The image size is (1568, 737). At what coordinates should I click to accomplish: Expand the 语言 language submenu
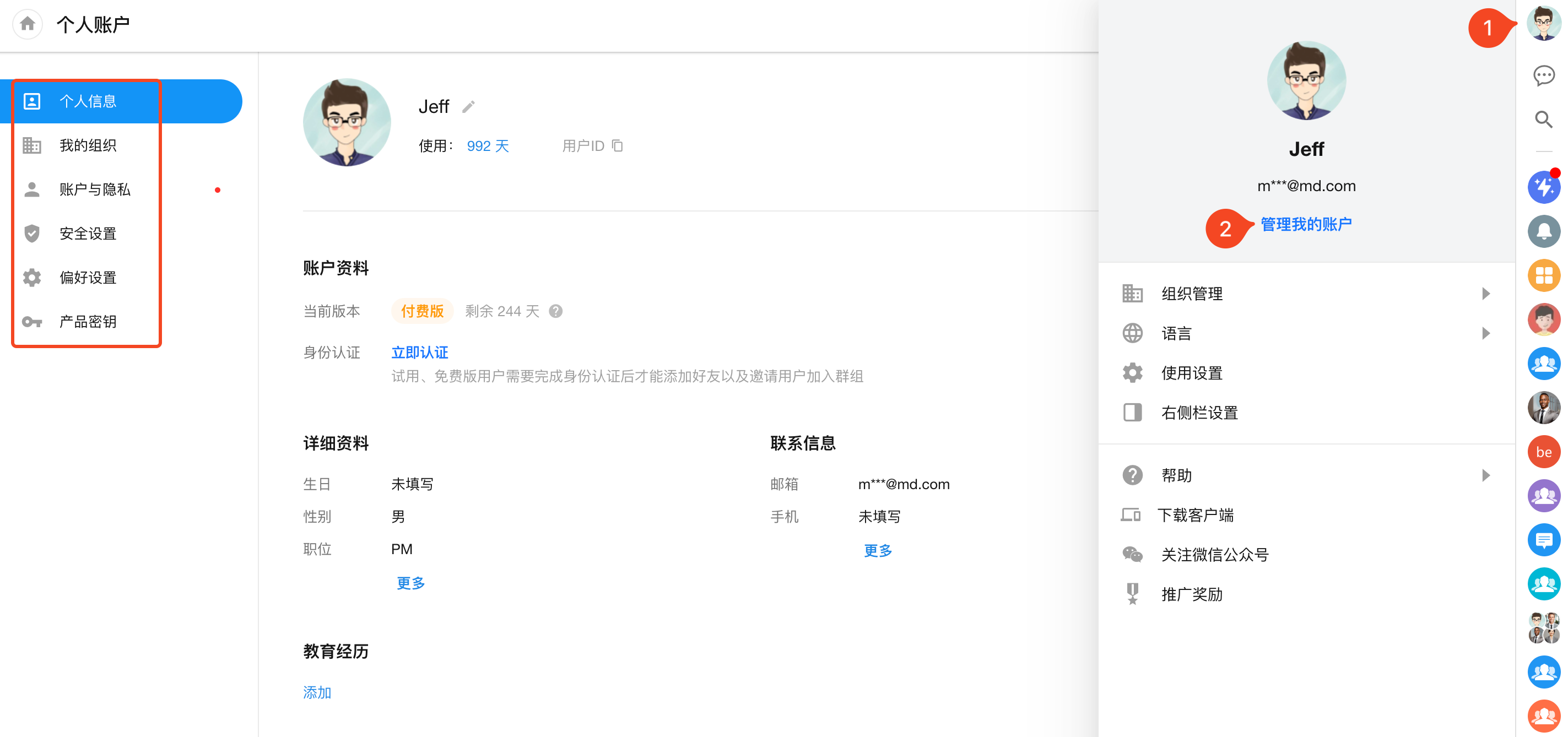1486,333
